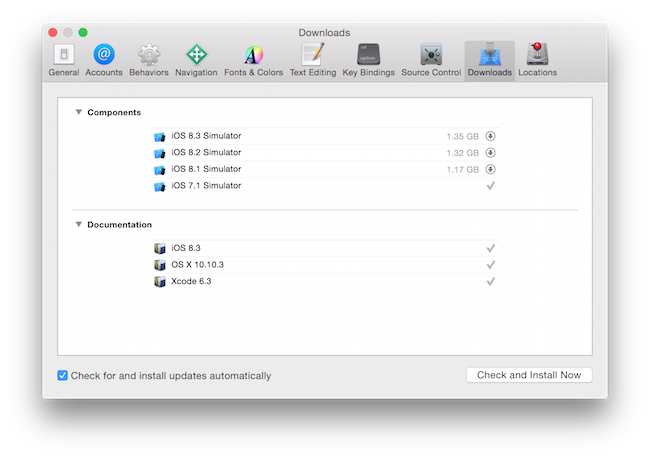Viewport: 650px width, 459px height.
Task: Open the Text Editing pane
Action: (313, 60)
